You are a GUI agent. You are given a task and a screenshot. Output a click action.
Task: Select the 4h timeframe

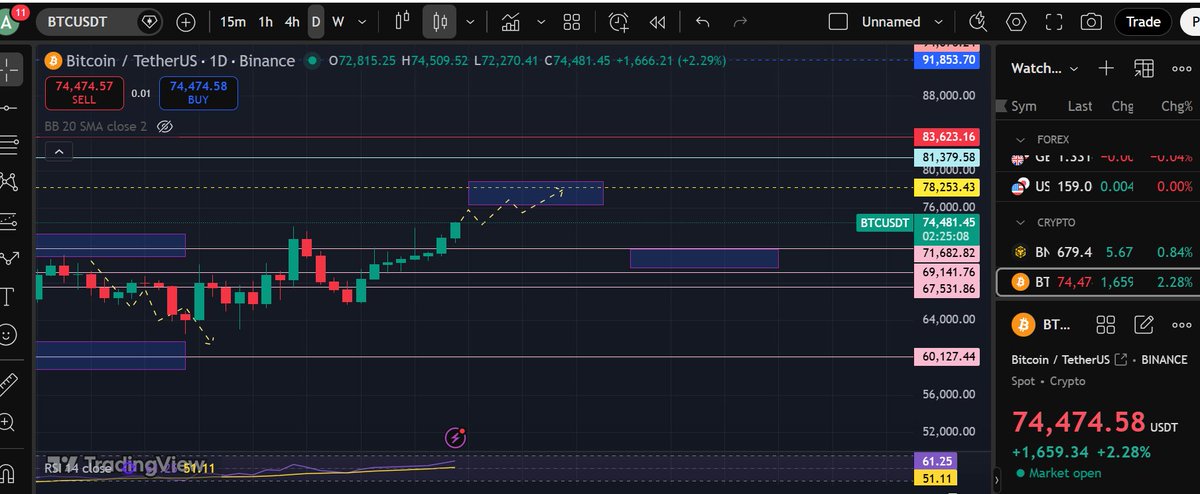(x=291, y=21)
